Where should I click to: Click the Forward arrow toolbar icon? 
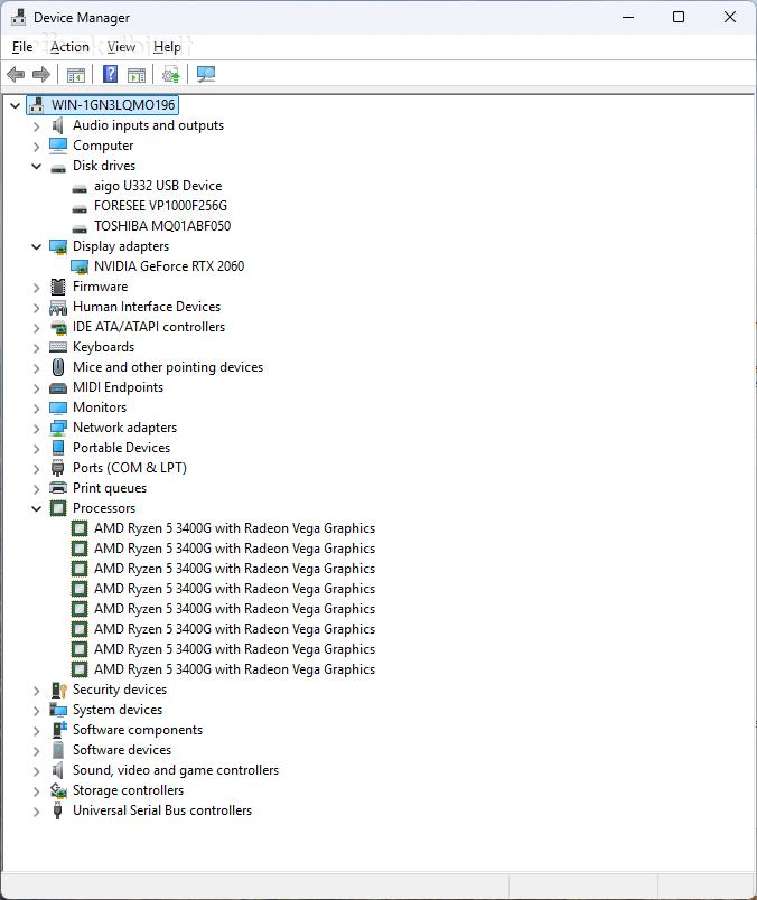pyautogui.click(x=41, y=74)
